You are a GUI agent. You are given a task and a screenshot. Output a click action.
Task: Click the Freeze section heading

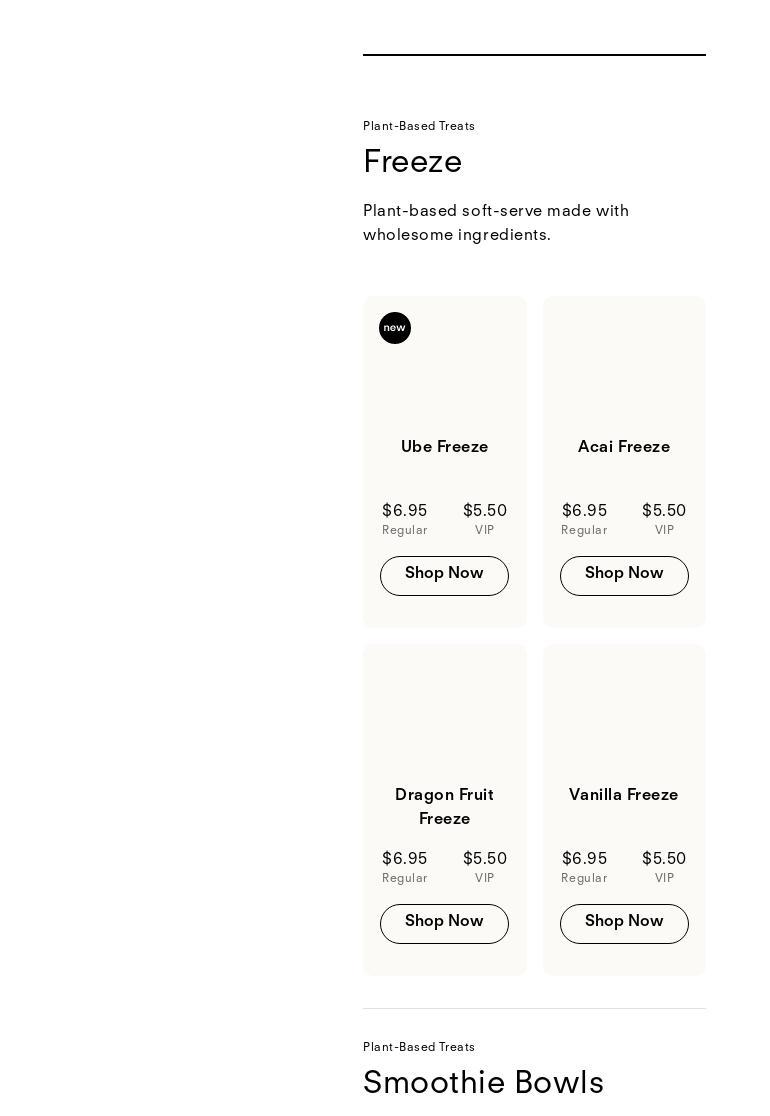coord(412,162)
